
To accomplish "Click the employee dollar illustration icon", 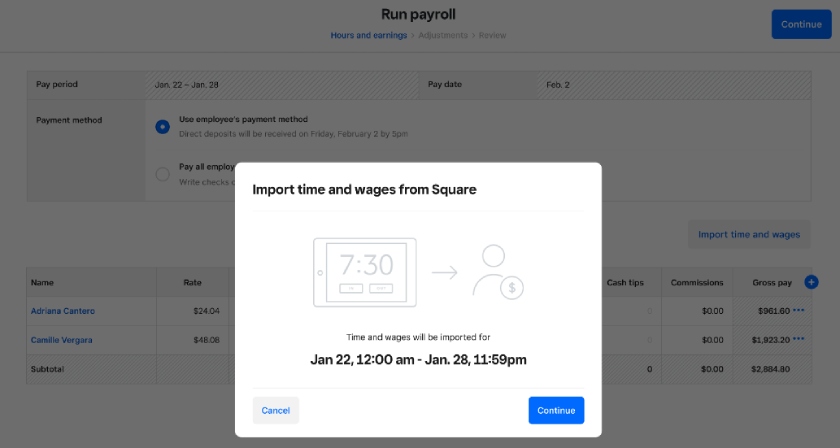I will (x=498, y=272).
